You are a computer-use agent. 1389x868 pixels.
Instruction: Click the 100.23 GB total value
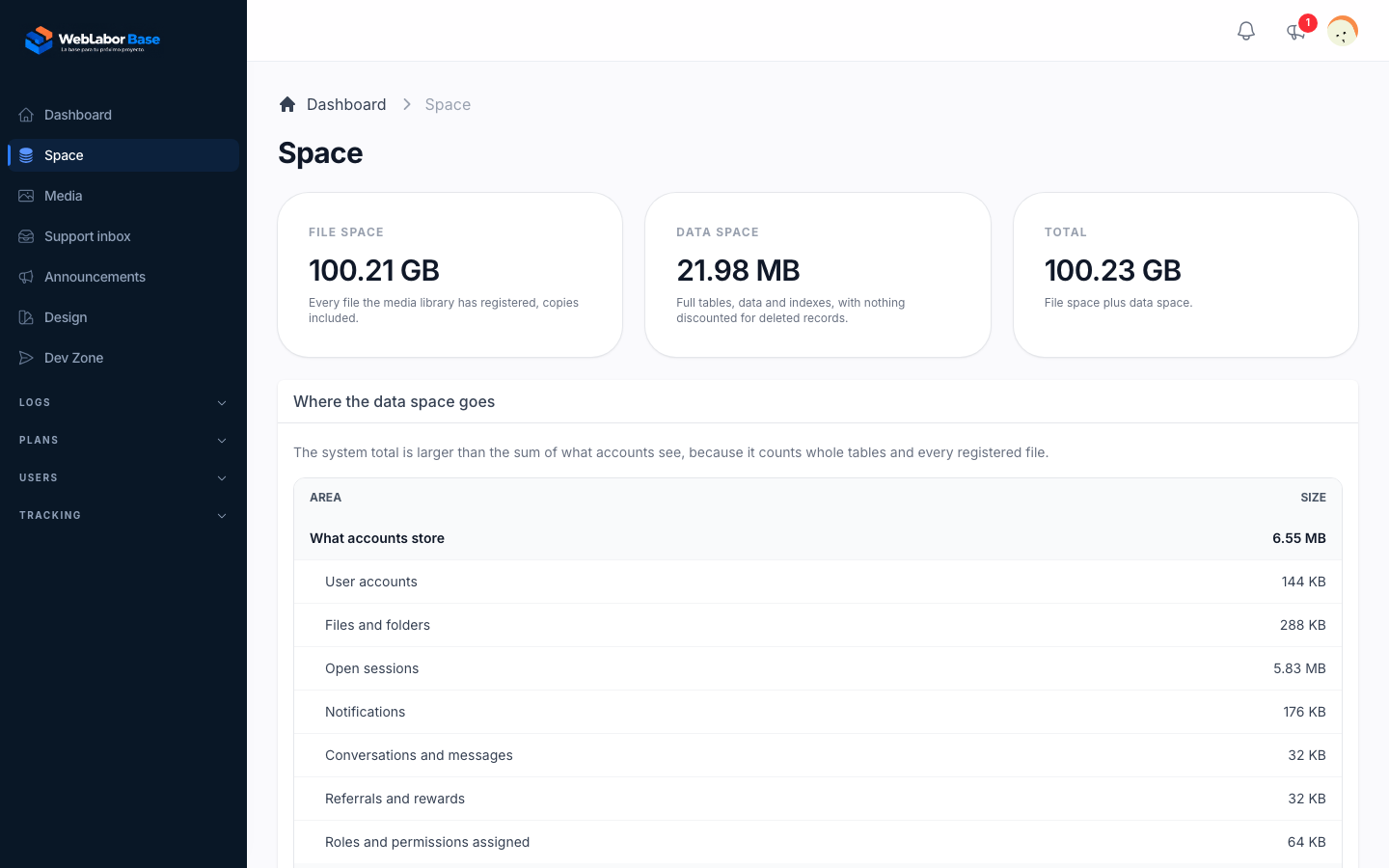(x=1113, y=270)
